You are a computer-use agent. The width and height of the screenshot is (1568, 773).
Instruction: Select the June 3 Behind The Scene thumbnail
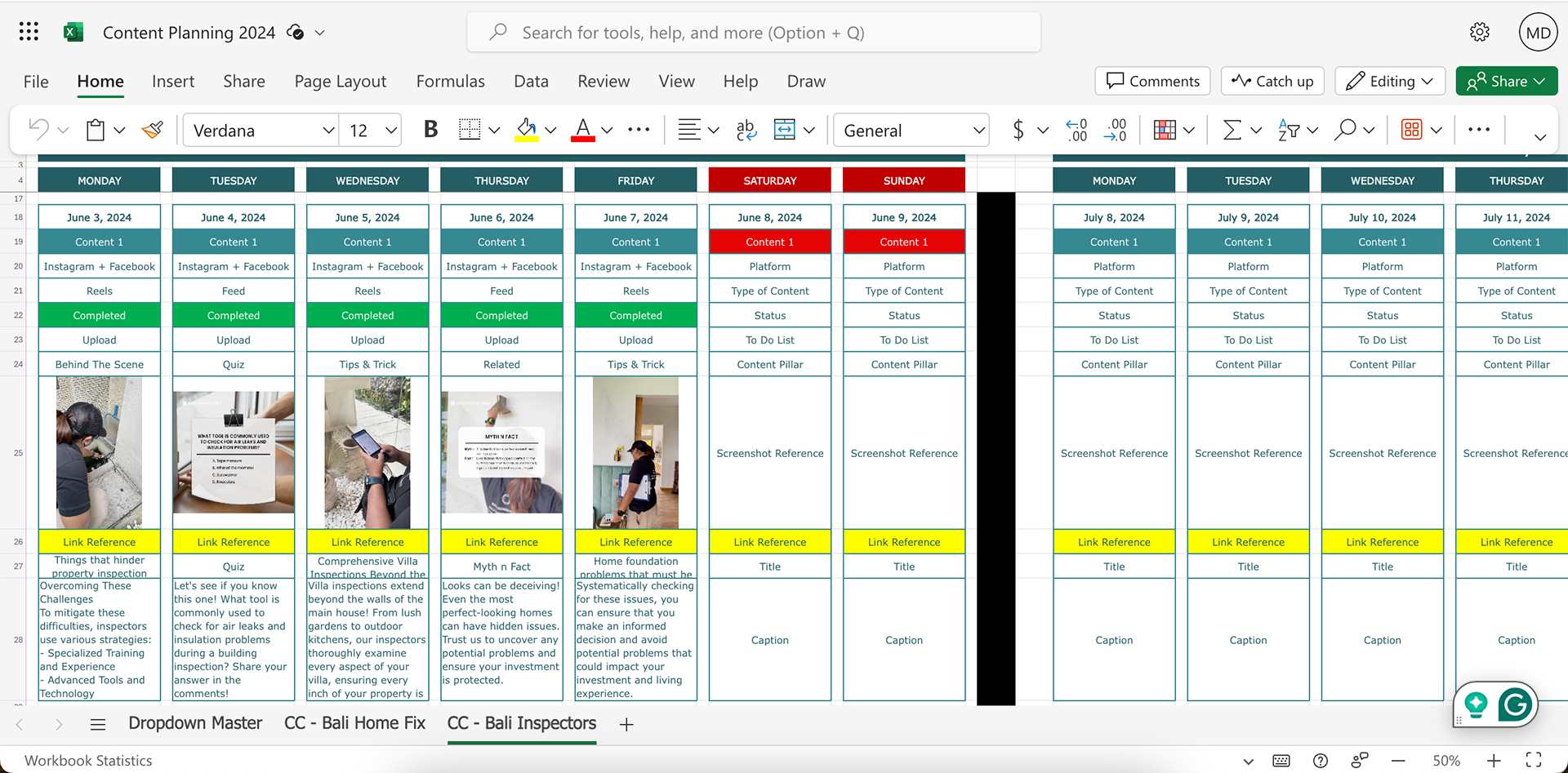coord(99,452)
